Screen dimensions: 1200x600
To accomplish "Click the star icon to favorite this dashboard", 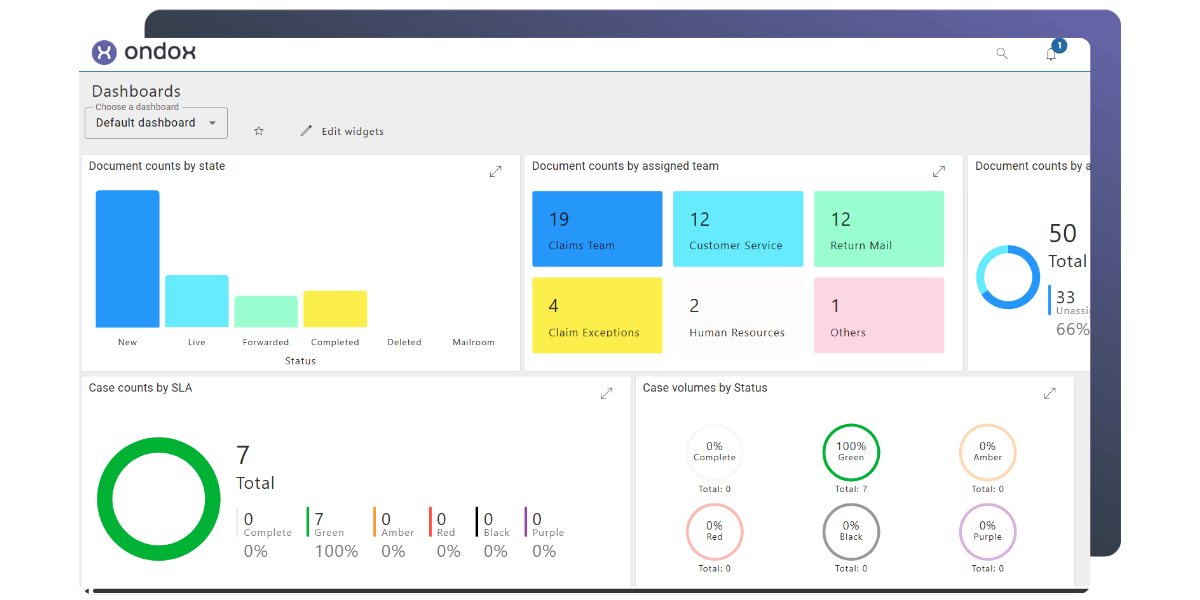I will tap(258, 131).
